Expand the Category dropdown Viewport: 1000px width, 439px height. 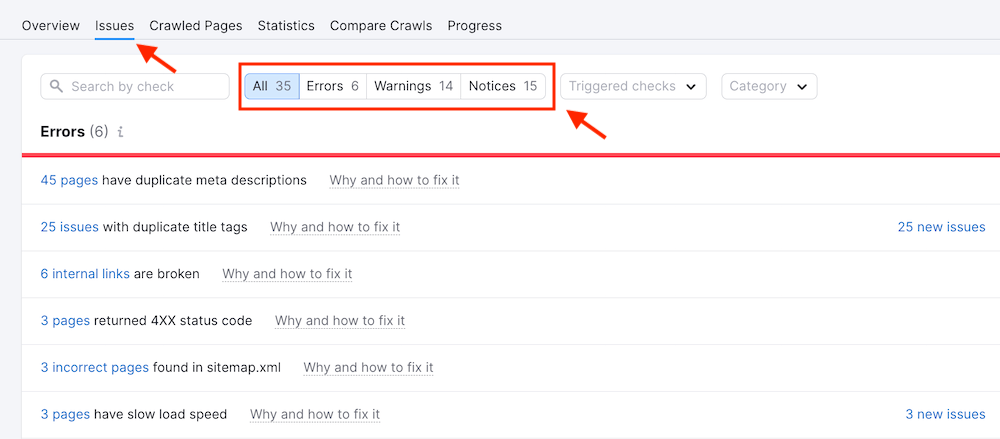click(769, 86)
